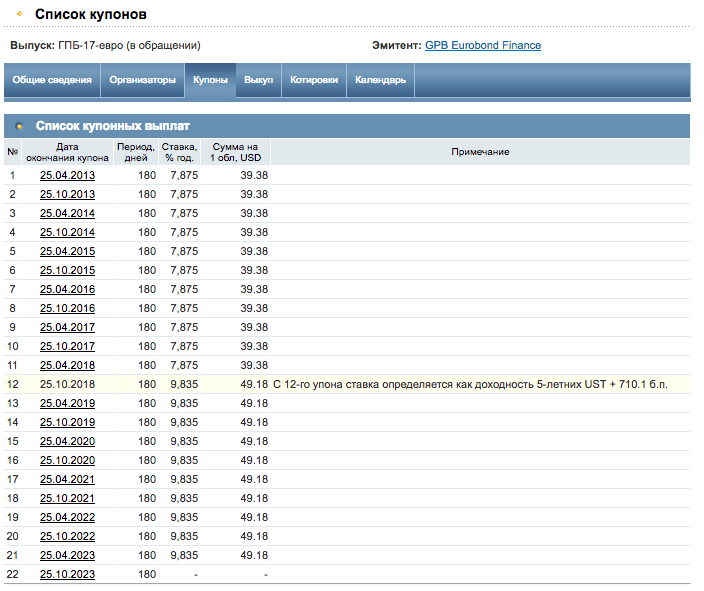This screenshot has width=704, height=591.
Task: Click the Сумма на 1 обл, USD header
Action: coord(235,152)
